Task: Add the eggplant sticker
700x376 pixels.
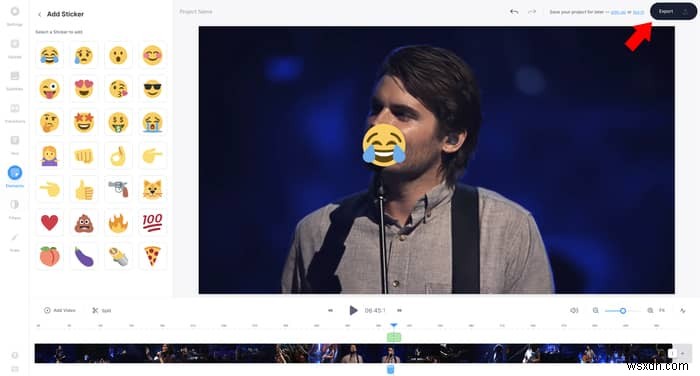Action: 83,256
